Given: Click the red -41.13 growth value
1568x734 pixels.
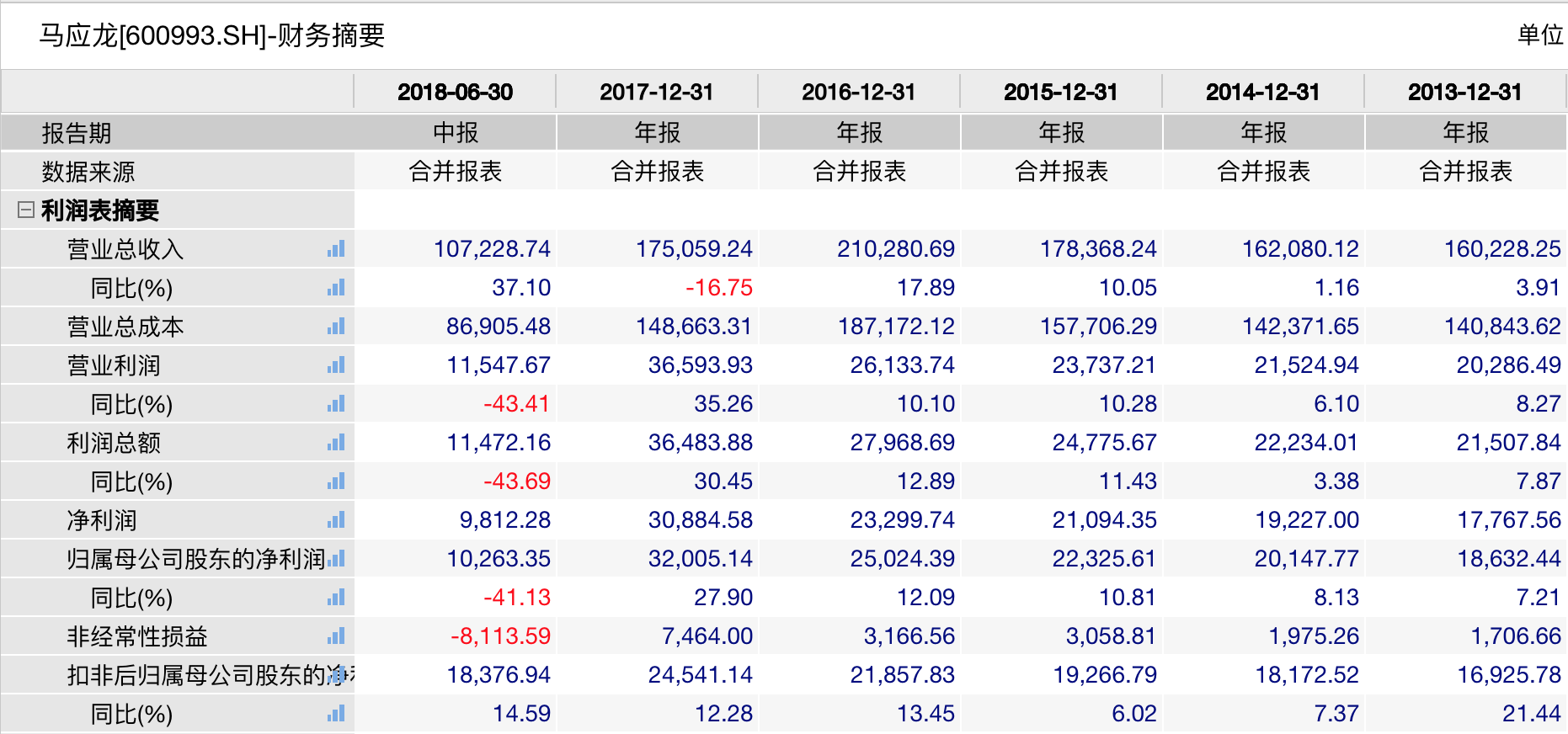Looking at the screenshot, I should [x=517, y=598].
